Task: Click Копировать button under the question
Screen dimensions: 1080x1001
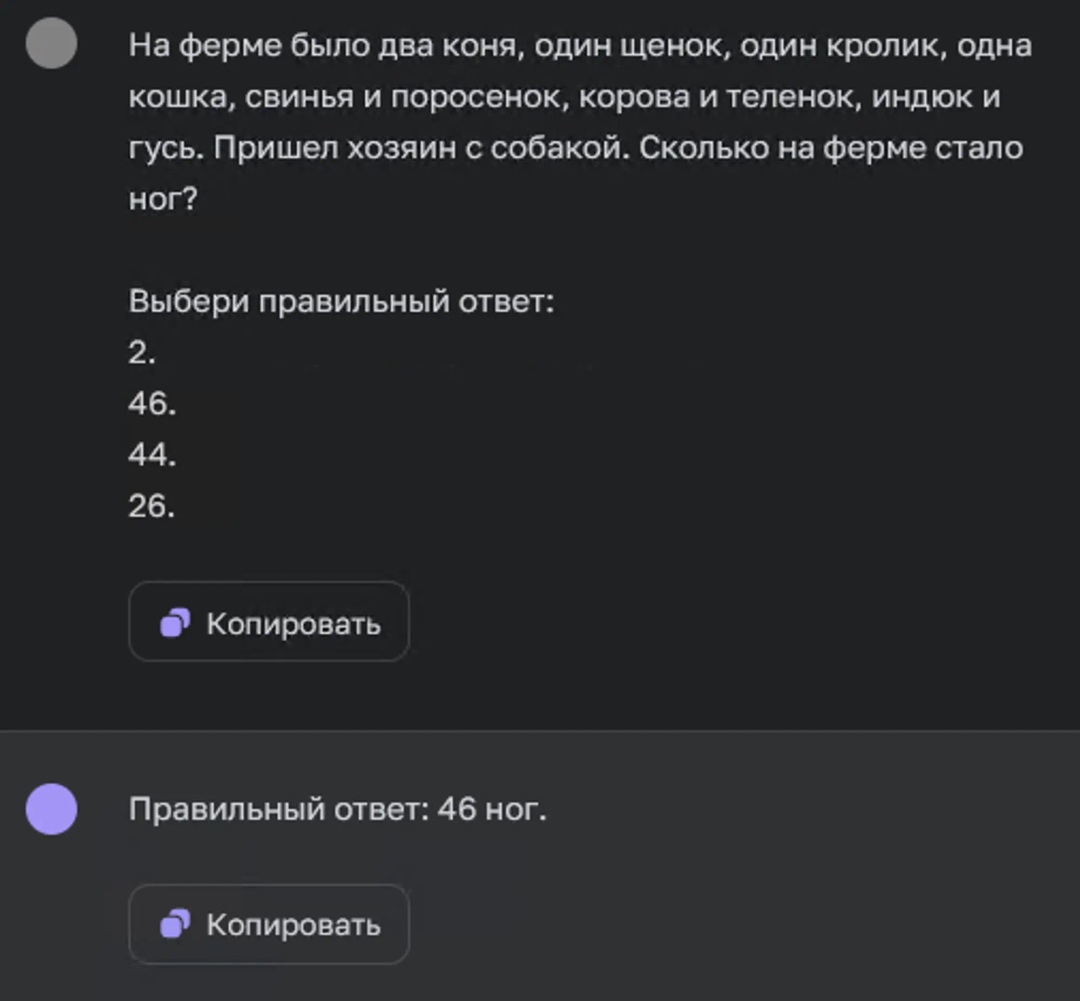Action: [268, 622]
